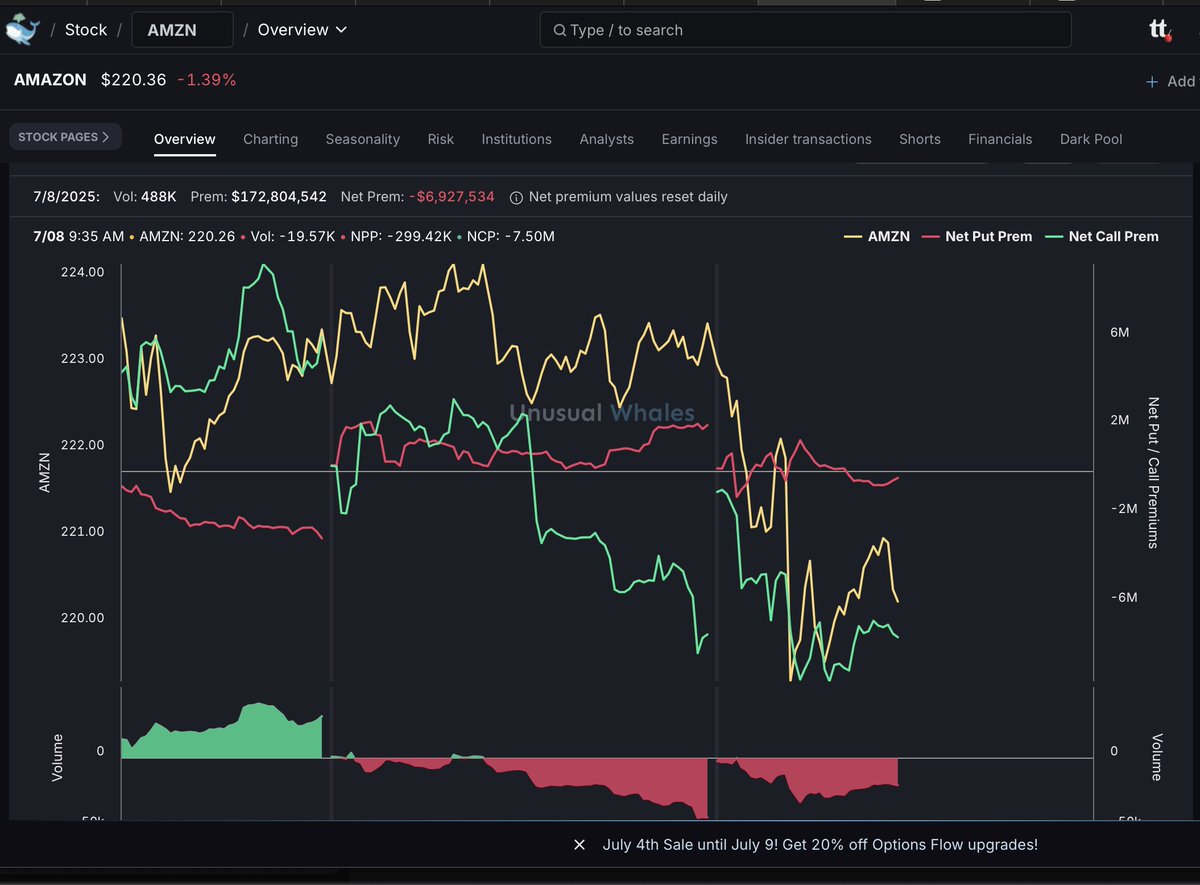Viewport: 1200px width, 885px height.
Task: Focus the Type / to search box
Action: click(x=805, y=30)
